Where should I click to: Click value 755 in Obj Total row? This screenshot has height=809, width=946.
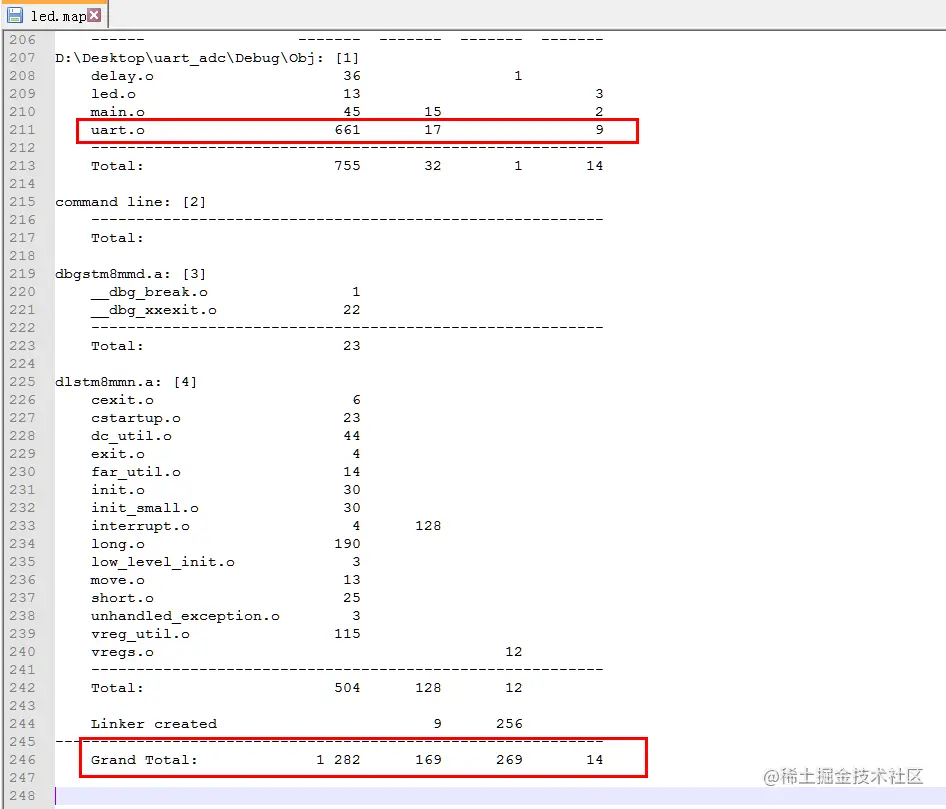pyautogui.click(x=348, y=166)
